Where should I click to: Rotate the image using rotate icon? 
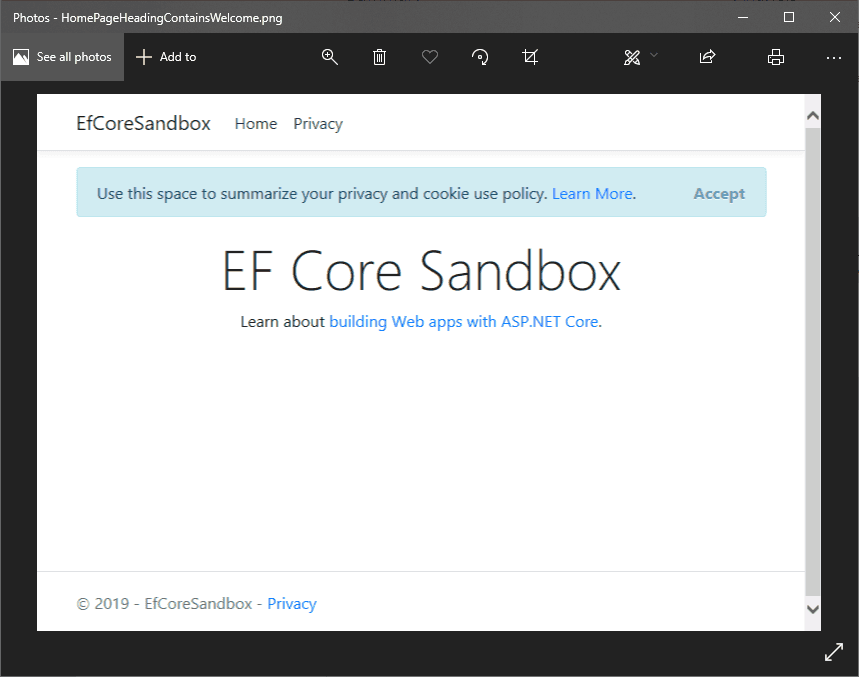tap(480, 57)
